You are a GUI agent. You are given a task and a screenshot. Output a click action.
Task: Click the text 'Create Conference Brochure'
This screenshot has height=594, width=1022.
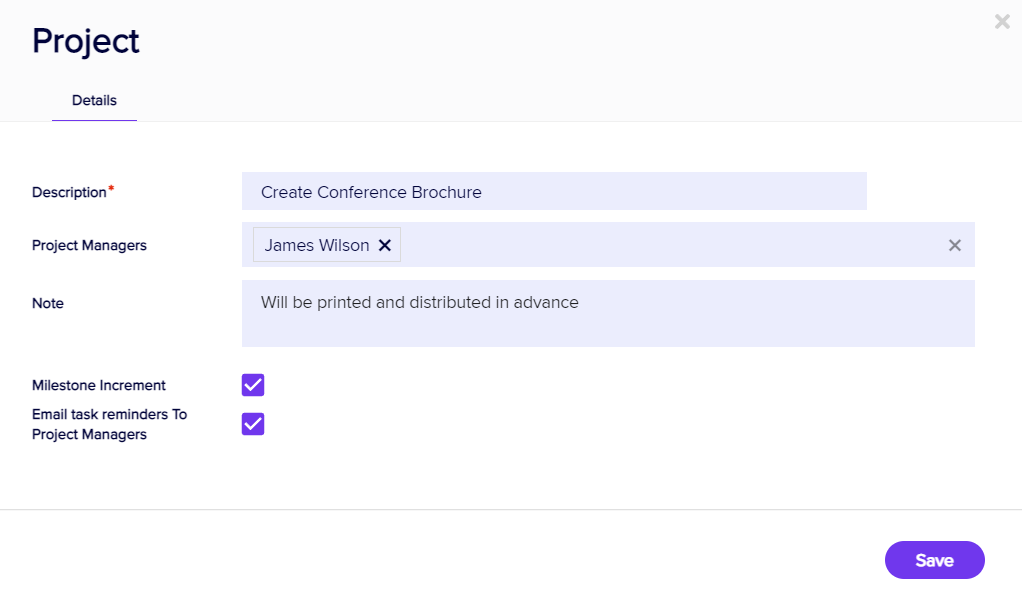[371, 192]
